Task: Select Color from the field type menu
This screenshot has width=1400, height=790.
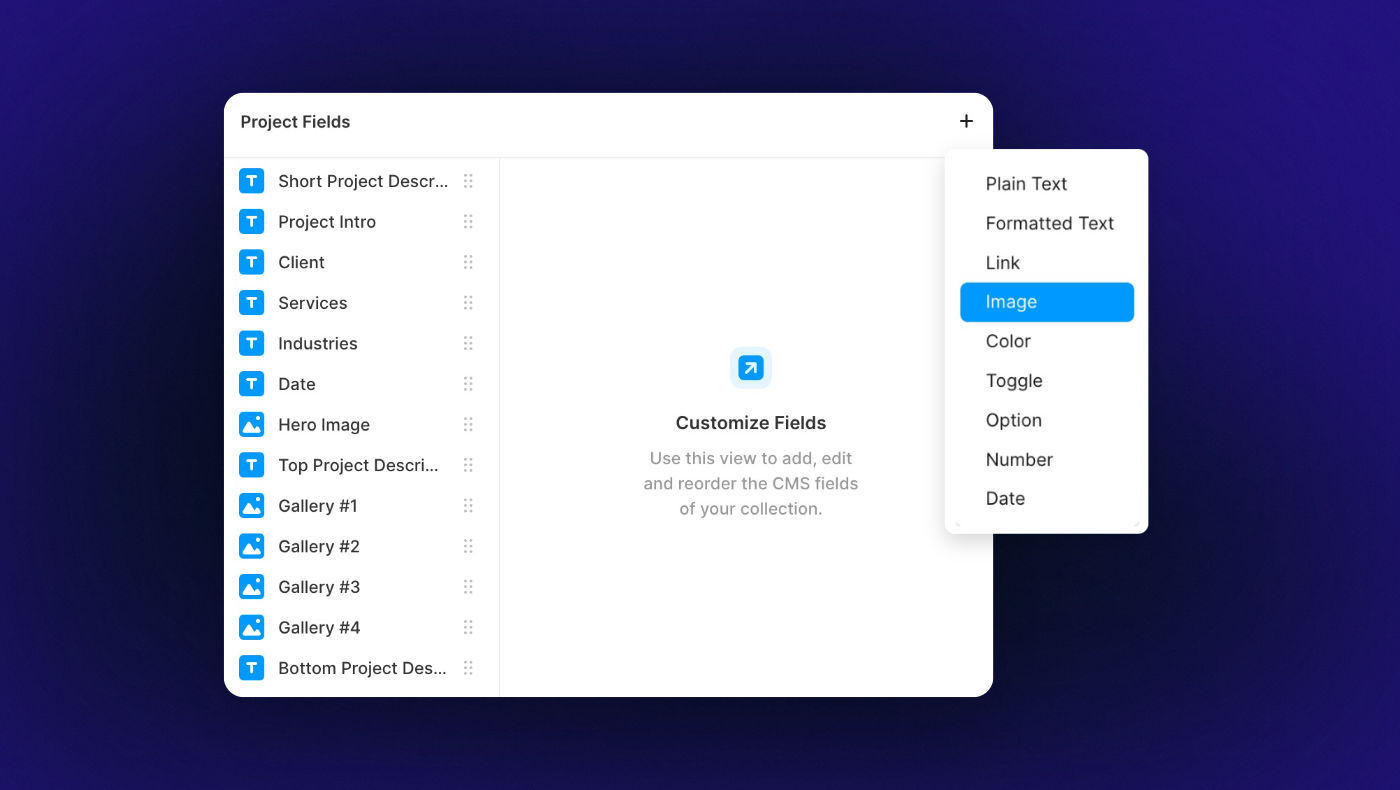Action: pyautogui.click(x=1007, y=341)
